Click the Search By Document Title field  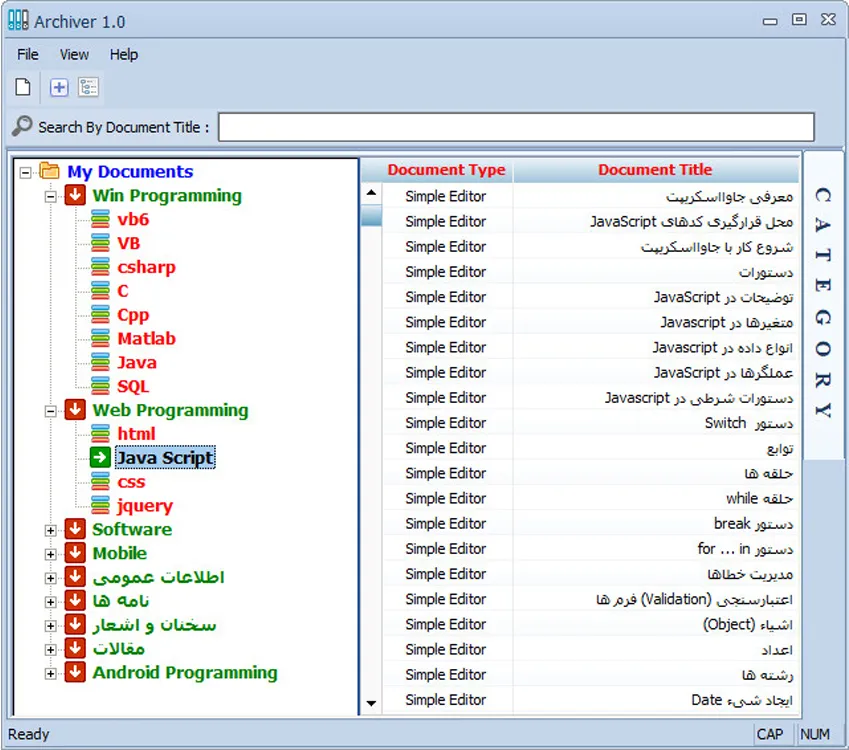click(x=516, y=127)
